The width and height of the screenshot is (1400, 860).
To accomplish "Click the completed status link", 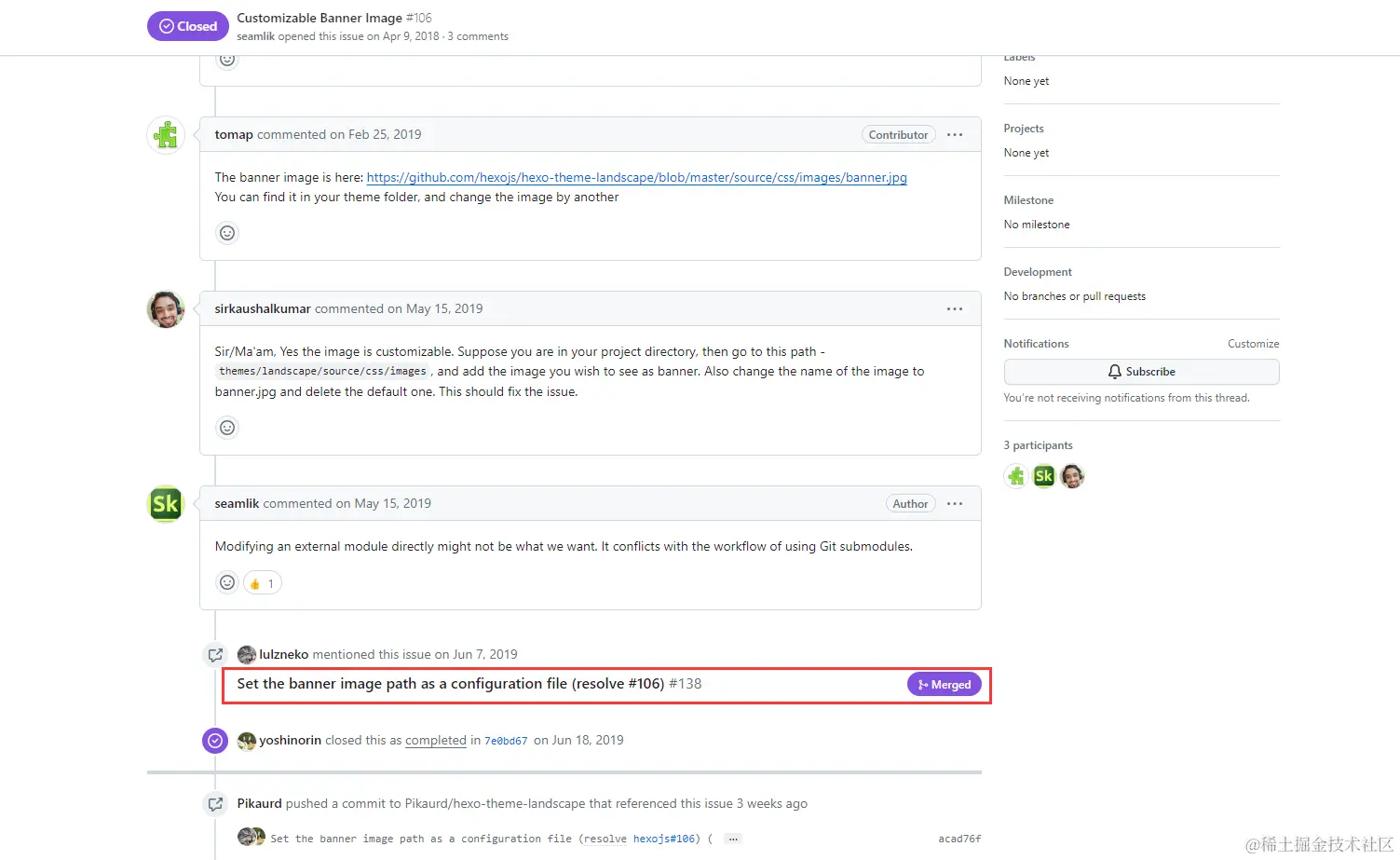I will tap(436, 741).
